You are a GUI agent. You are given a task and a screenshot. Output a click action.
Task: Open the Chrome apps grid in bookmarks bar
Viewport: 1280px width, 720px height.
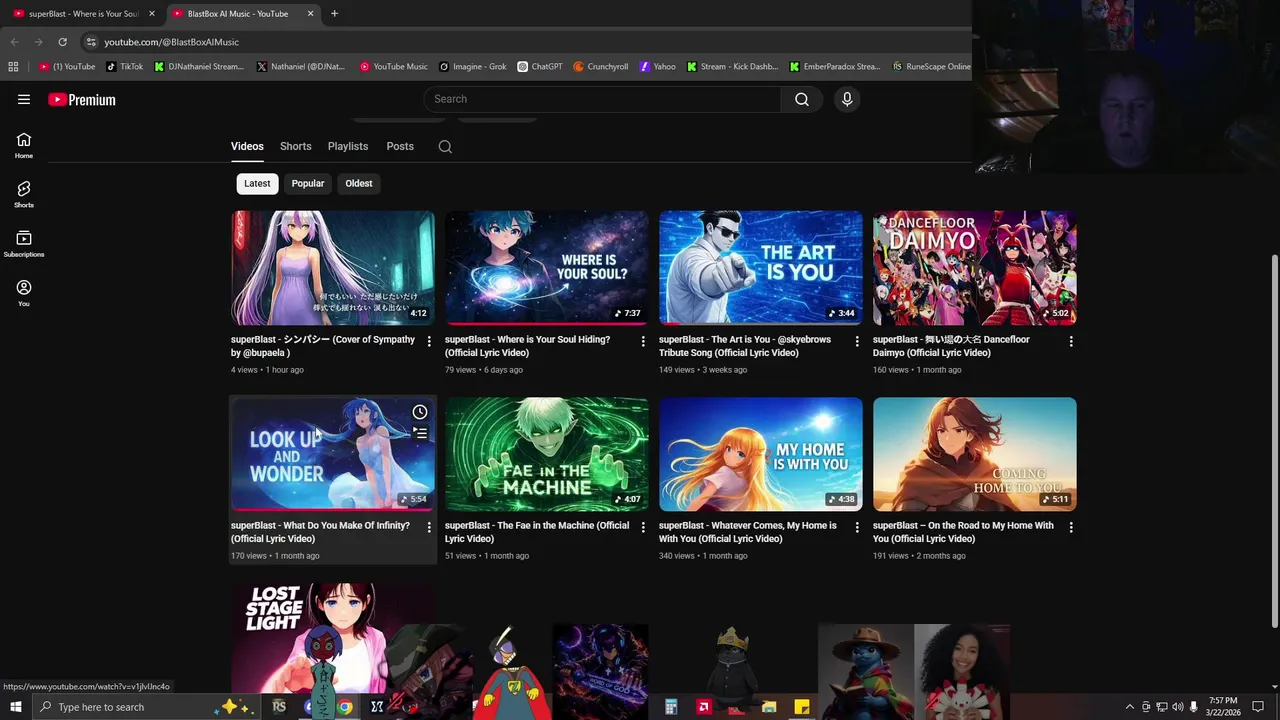pos(13,67)
